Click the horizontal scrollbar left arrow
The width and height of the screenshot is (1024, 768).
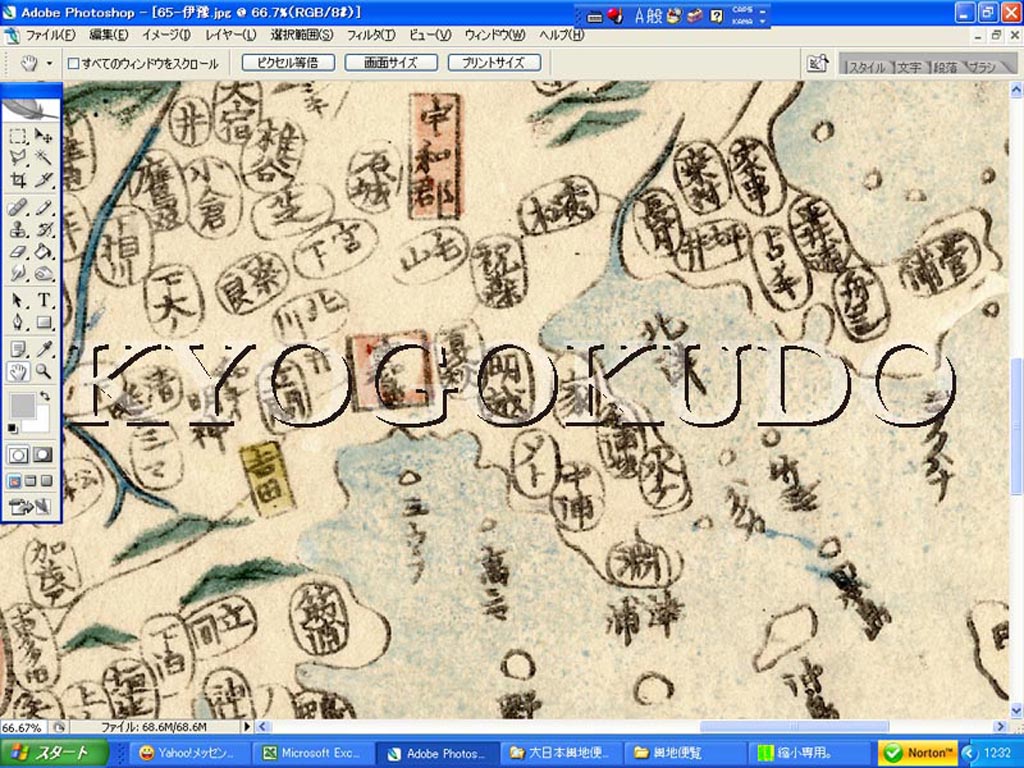click(x=263, y=726)
